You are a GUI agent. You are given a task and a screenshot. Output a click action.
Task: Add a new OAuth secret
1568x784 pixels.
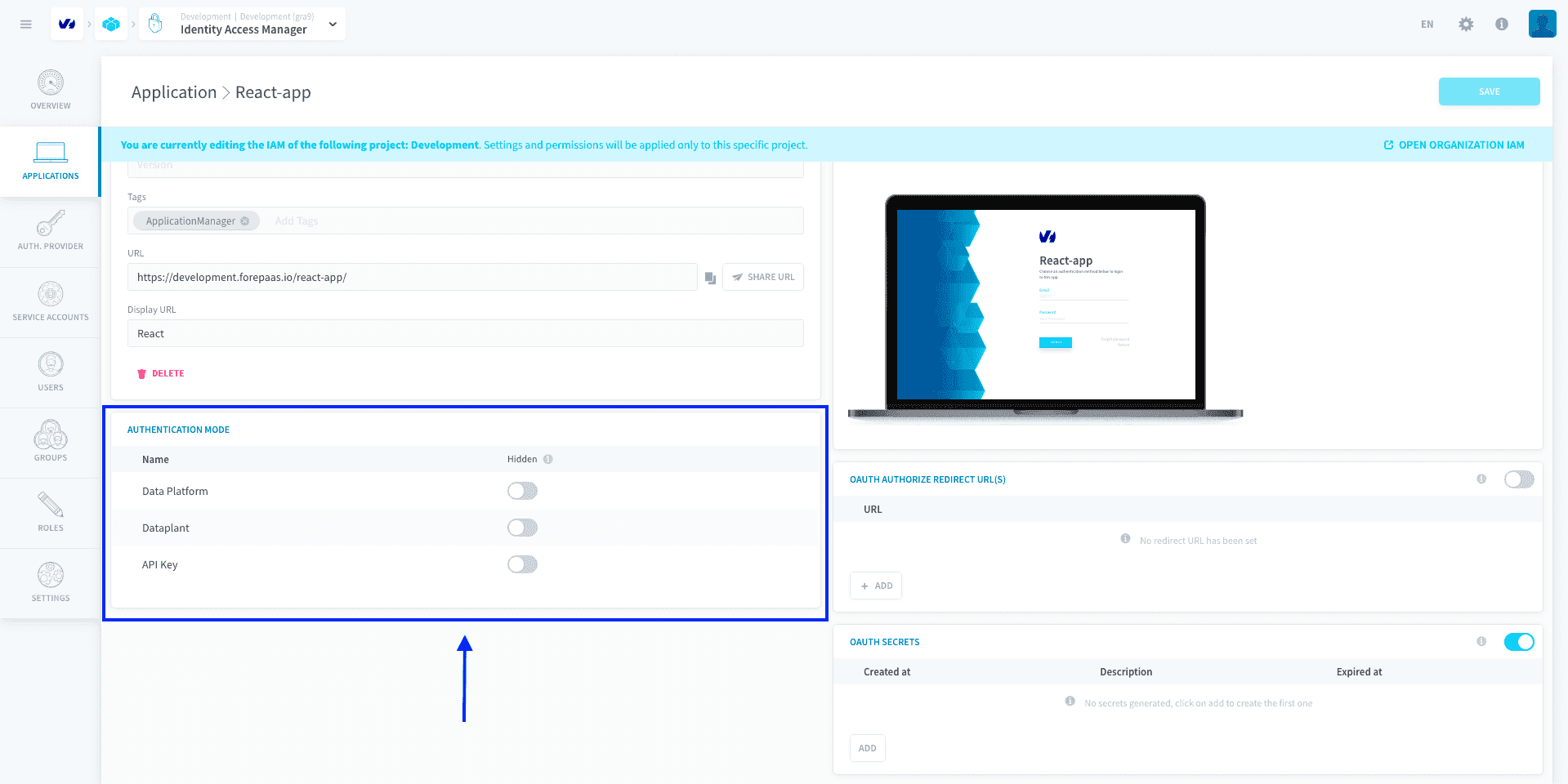point(868,748)
